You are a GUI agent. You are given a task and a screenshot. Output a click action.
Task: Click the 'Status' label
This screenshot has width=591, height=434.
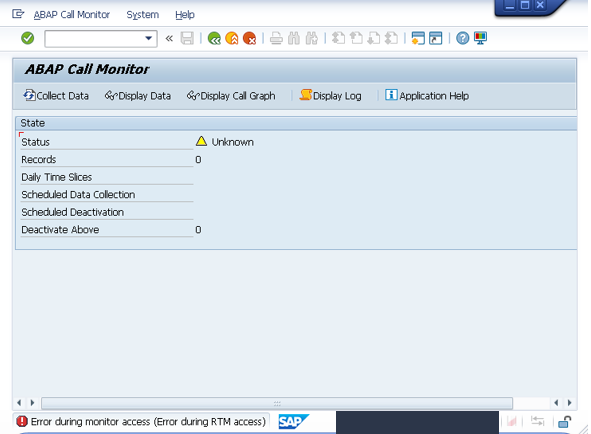click(x=35, y=142)
